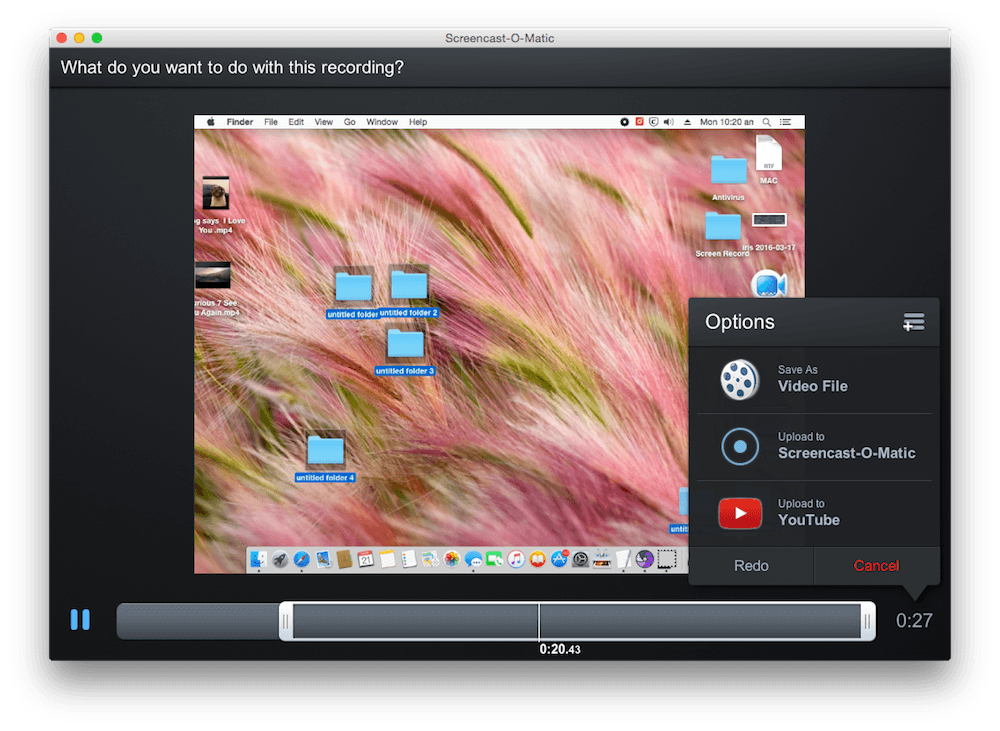Viewport: 1000px width, 731px height.
Task: Click the red recorder icon in preview menu bar
Action: tap(639, 122)
